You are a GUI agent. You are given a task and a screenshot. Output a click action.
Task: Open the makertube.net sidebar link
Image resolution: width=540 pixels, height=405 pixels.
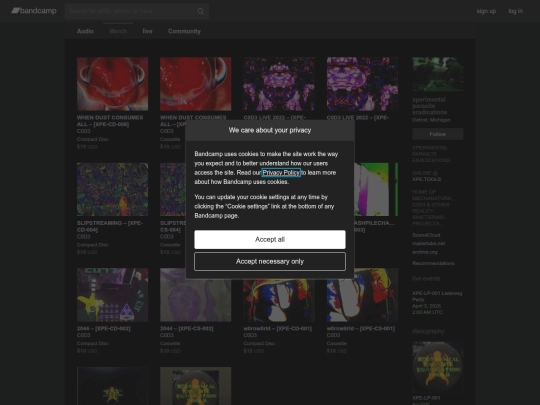pos(428,243)
